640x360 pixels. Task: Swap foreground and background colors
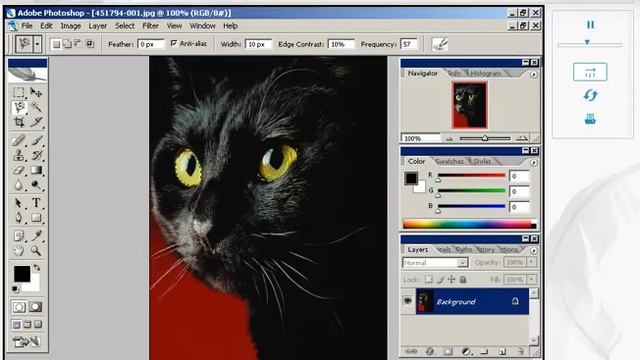[37, 268]
